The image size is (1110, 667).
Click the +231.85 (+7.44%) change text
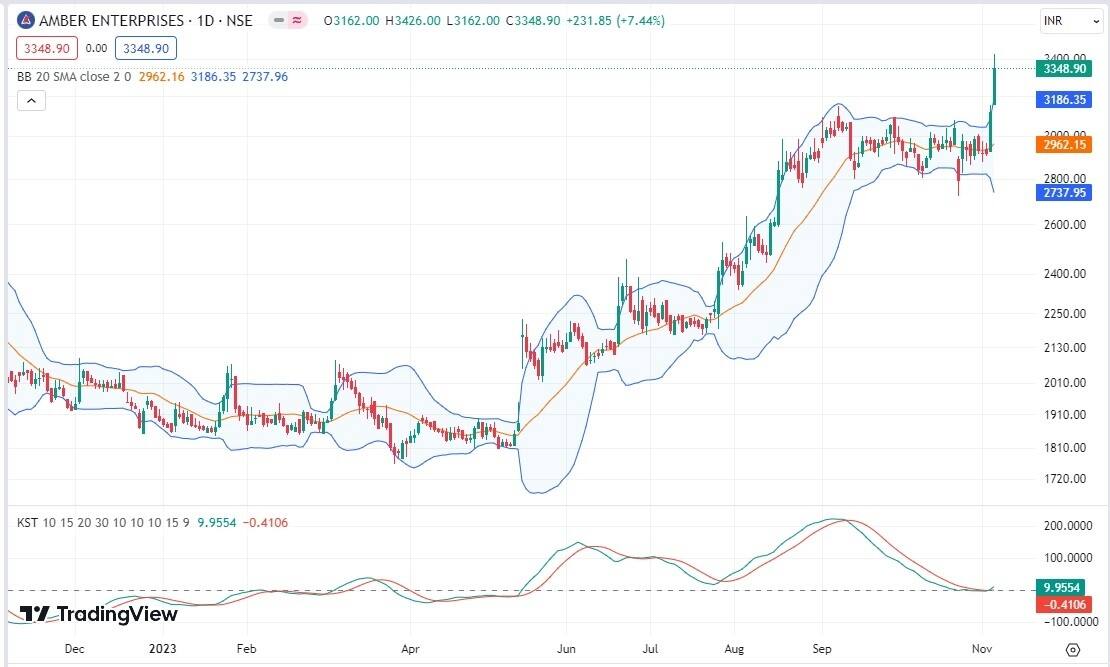pos(615,21)
